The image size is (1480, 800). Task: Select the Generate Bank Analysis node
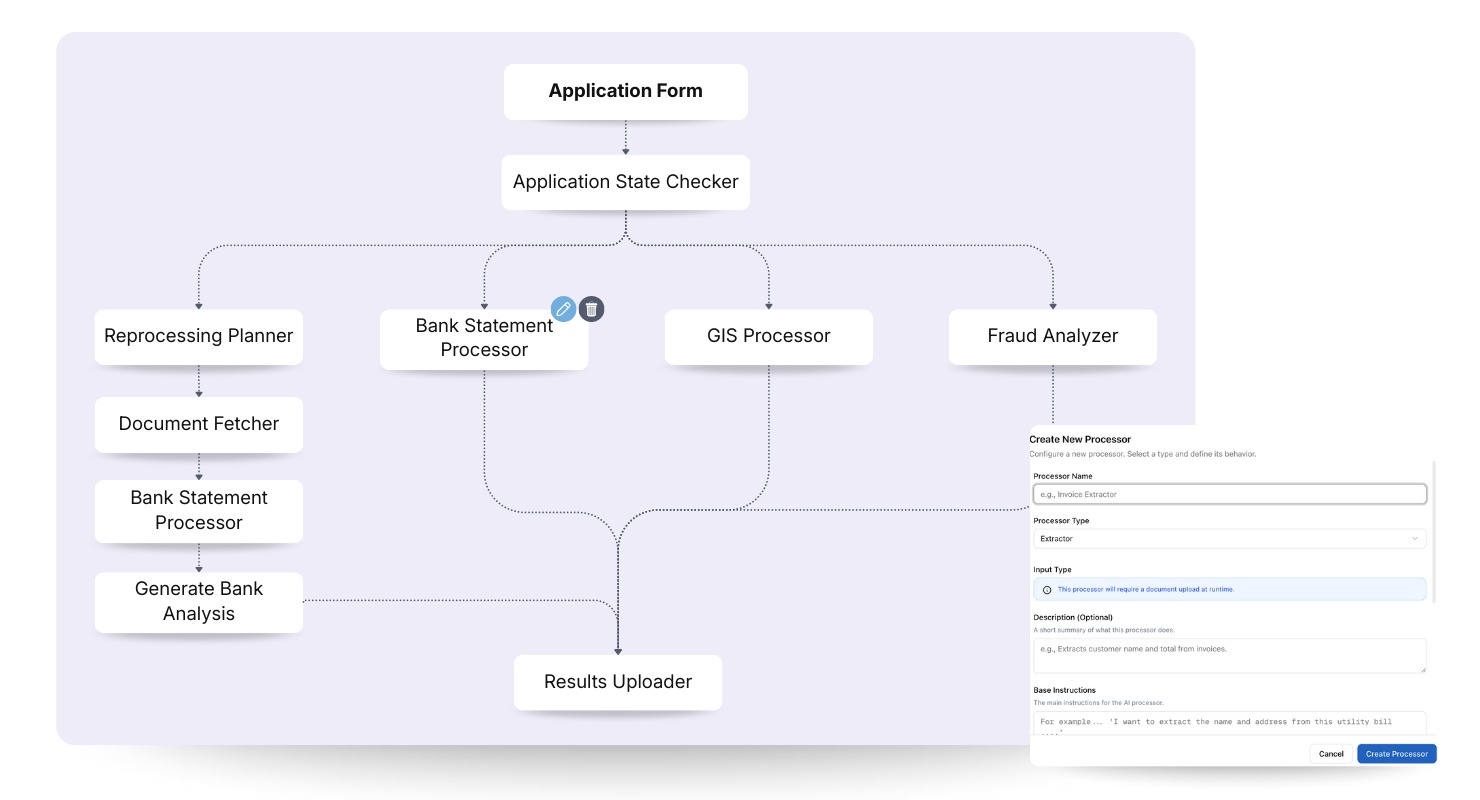click(x=198, y=601)
